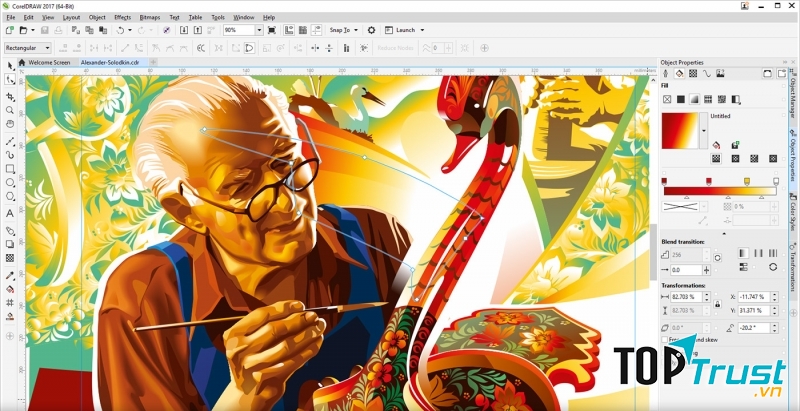Open the Object menu
Image resolution: width=800 pixels, height=411 pixels.
click(x=97, y=17)
